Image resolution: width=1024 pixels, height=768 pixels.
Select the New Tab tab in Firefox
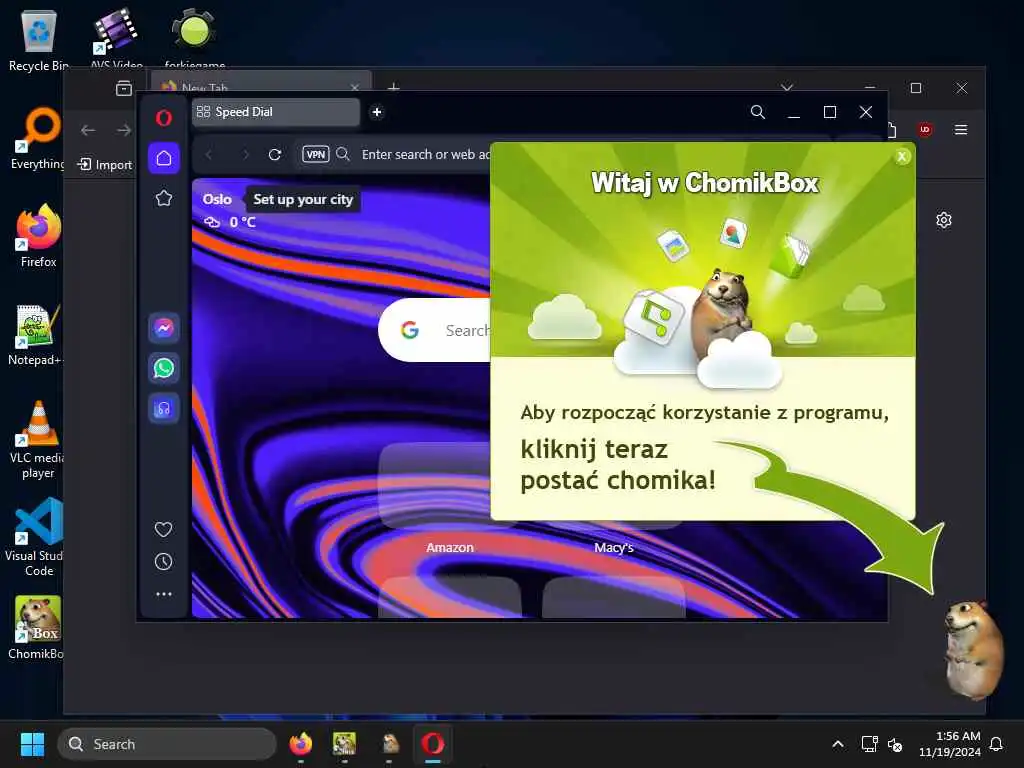(261, 86)
